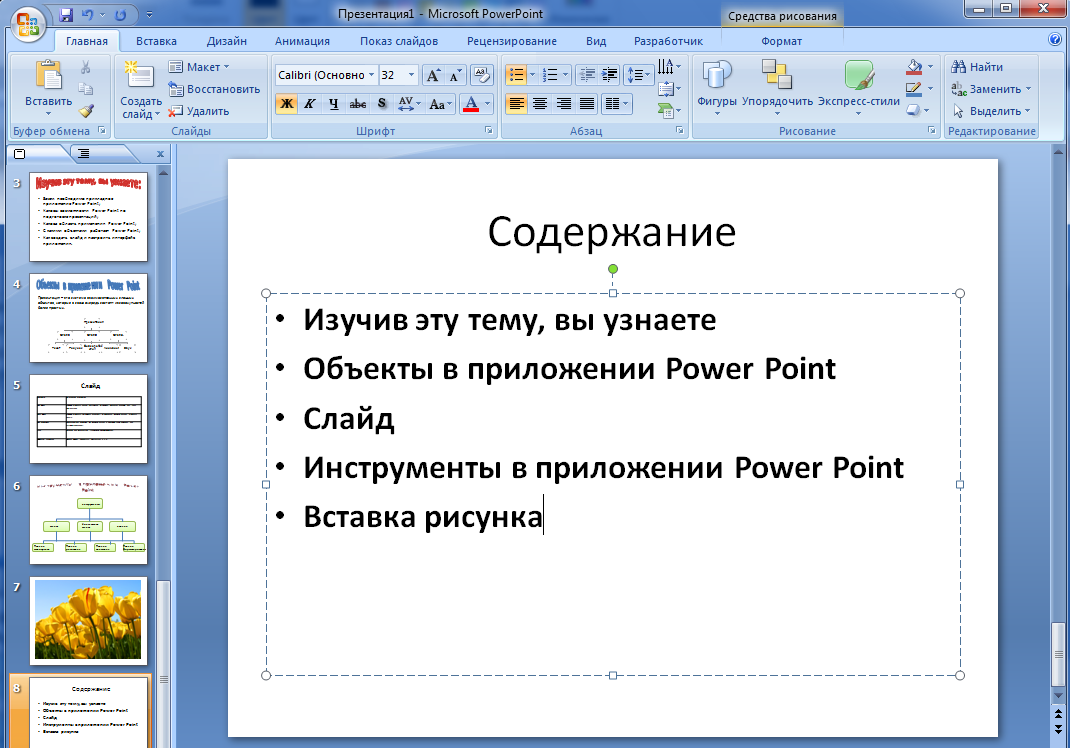Open font size 32 dropdown
Image resolution: width=1070 pixels, height=748 pixels.
pyautogui.click(x=411, y=75)
